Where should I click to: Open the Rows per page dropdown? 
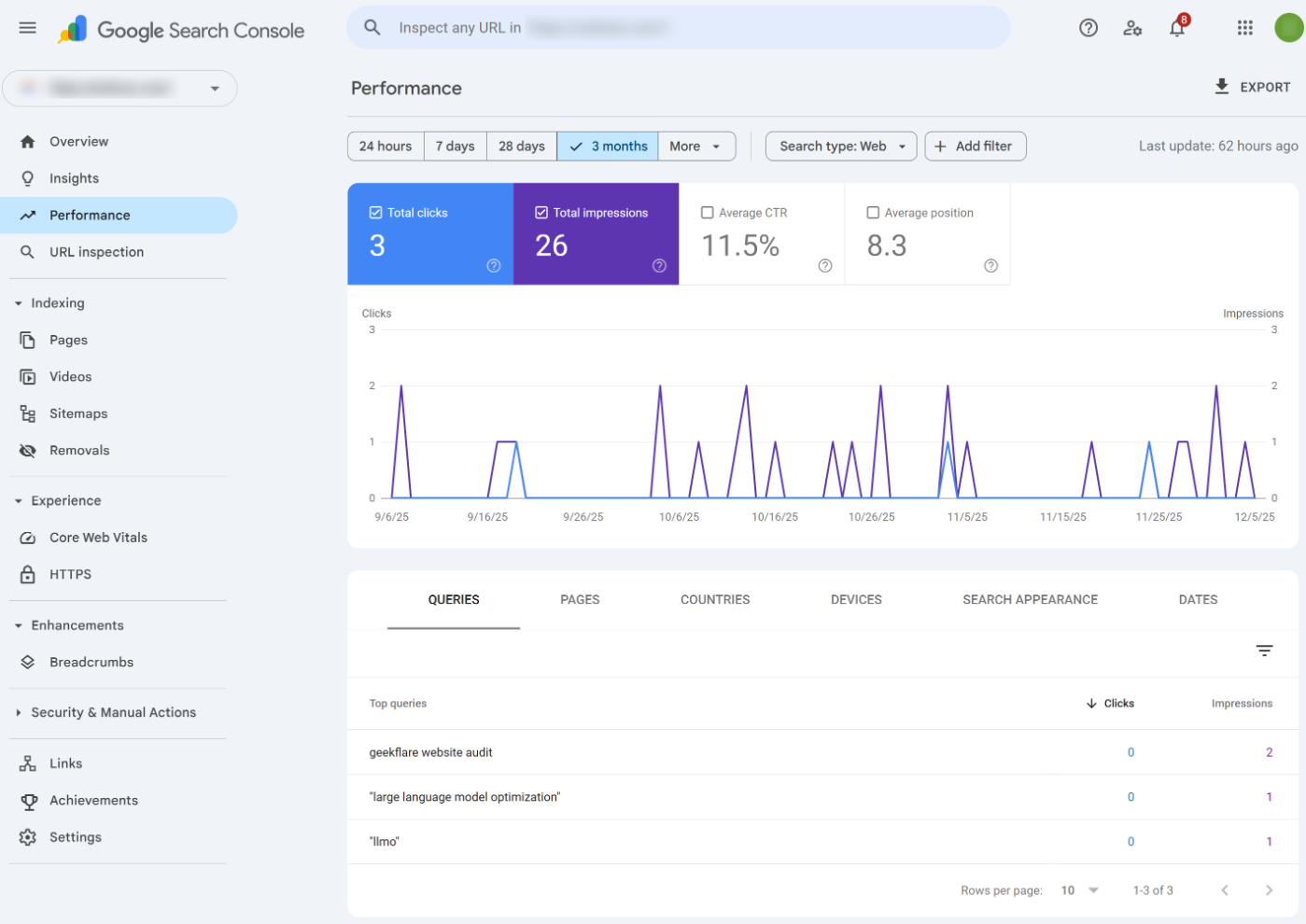[x=1079, y=889]
